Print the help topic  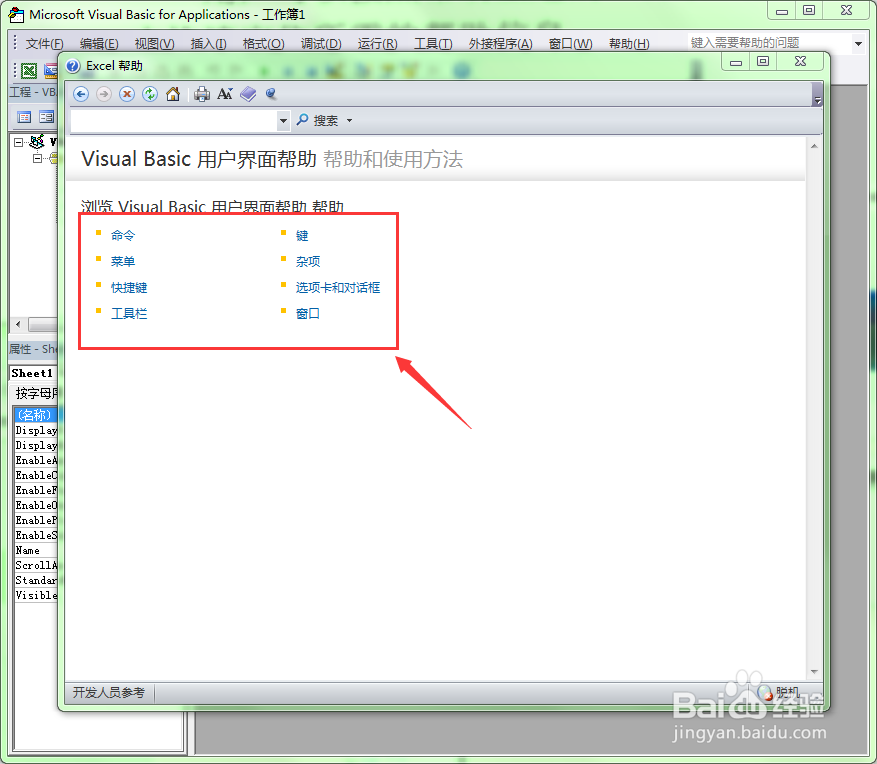(202, 94)
